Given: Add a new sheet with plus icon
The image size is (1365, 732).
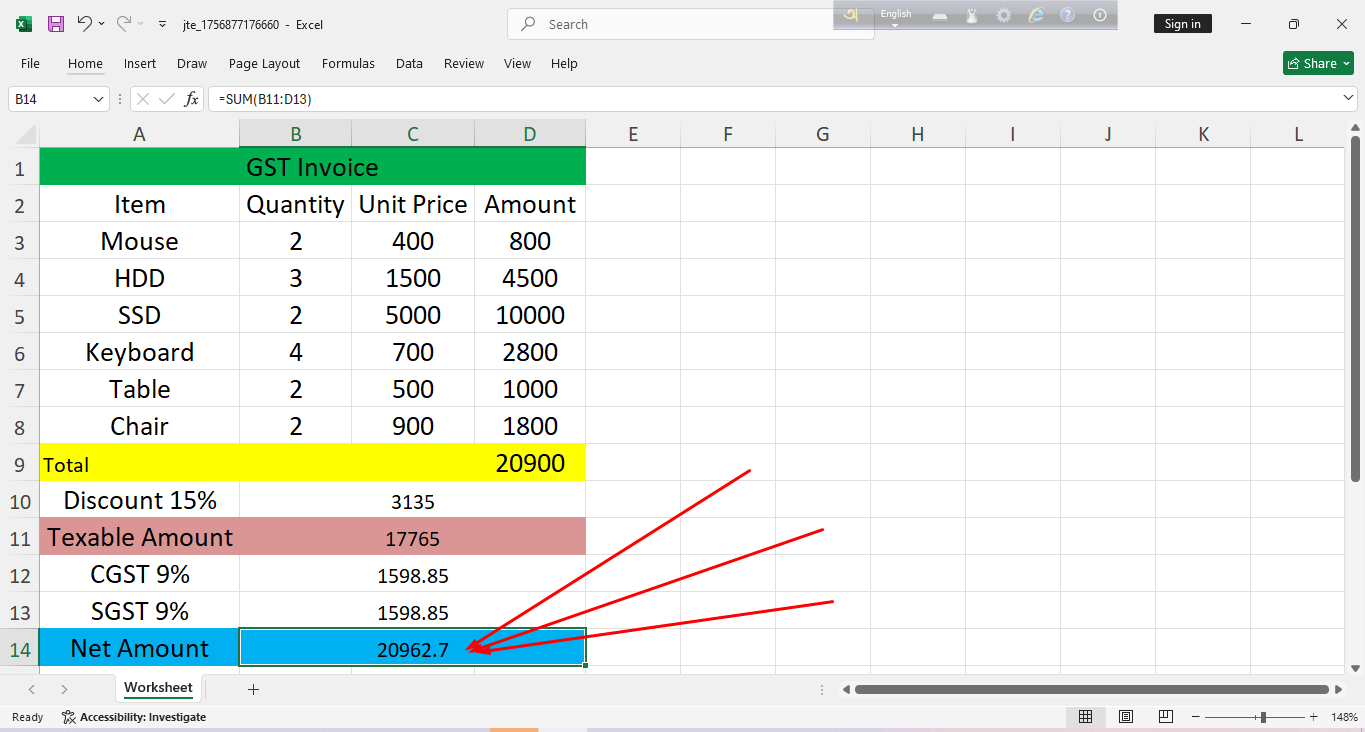Looking at the screenshot, I should click(x=253, y=689).
